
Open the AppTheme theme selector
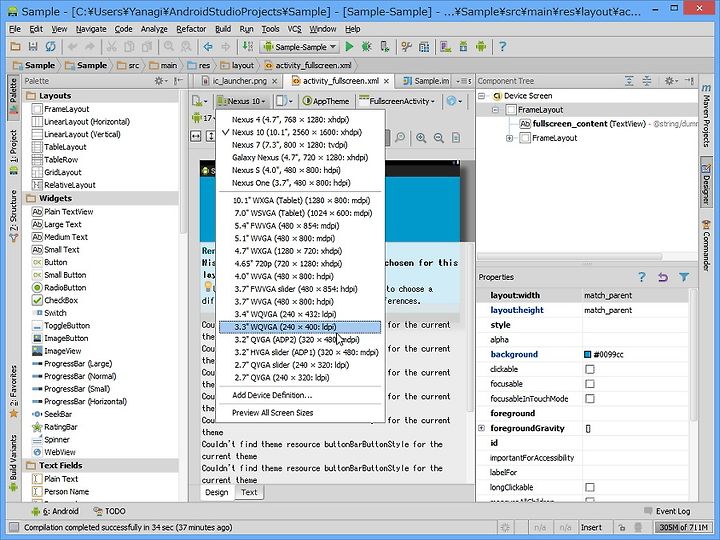pos(326,101)
